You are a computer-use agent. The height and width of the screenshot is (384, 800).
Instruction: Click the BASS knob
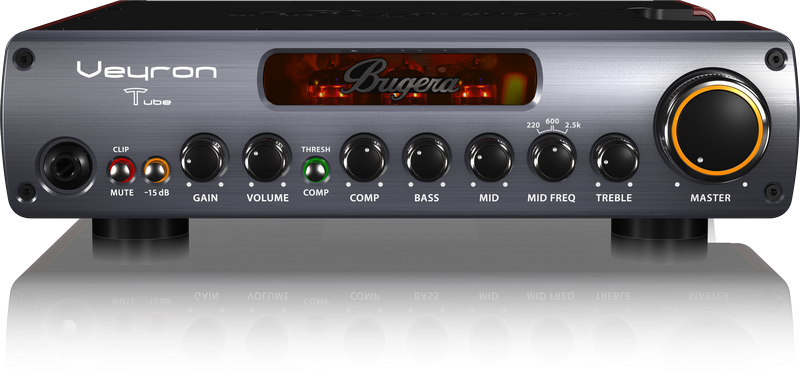pyautogui.click(x=427, y=158)
